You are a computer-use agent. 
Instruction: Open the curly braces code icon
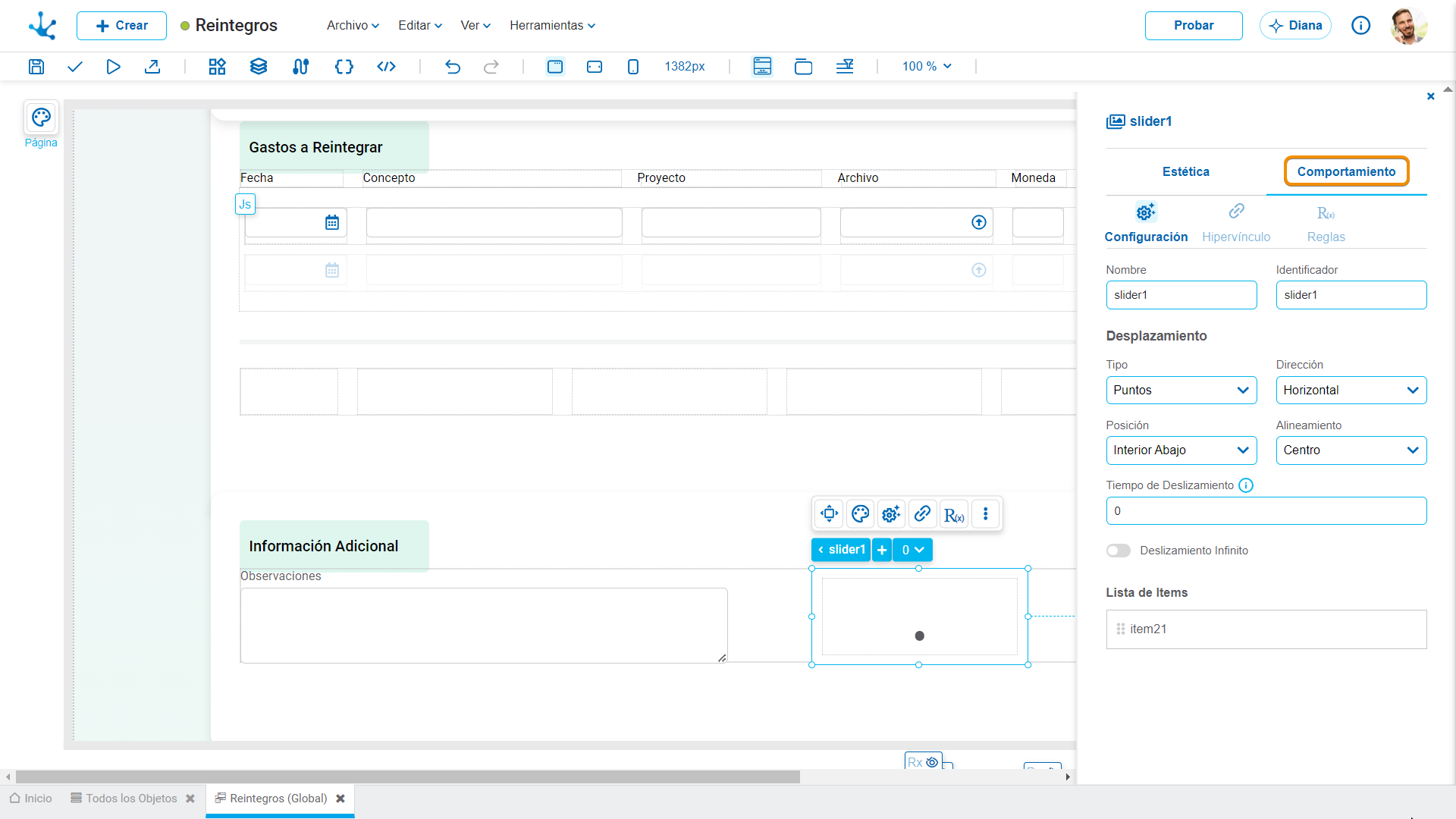(x=344, y=67)
